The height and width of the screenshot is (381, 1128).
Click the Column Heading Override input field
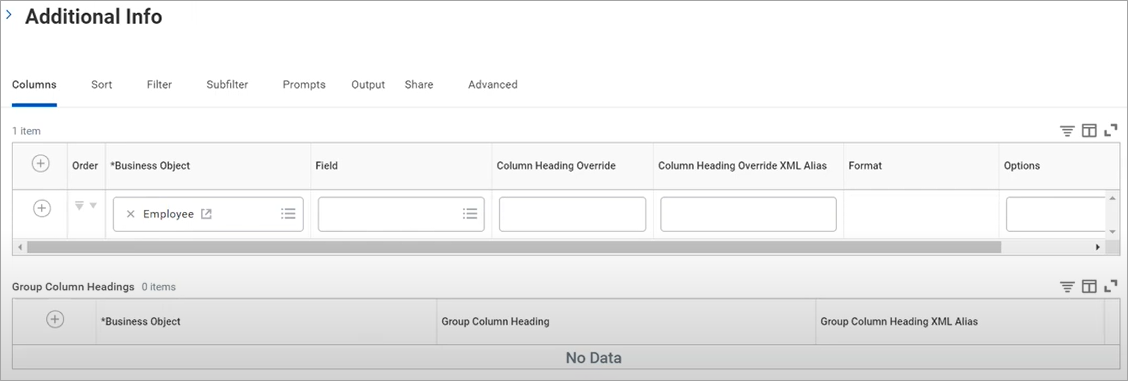573,214
